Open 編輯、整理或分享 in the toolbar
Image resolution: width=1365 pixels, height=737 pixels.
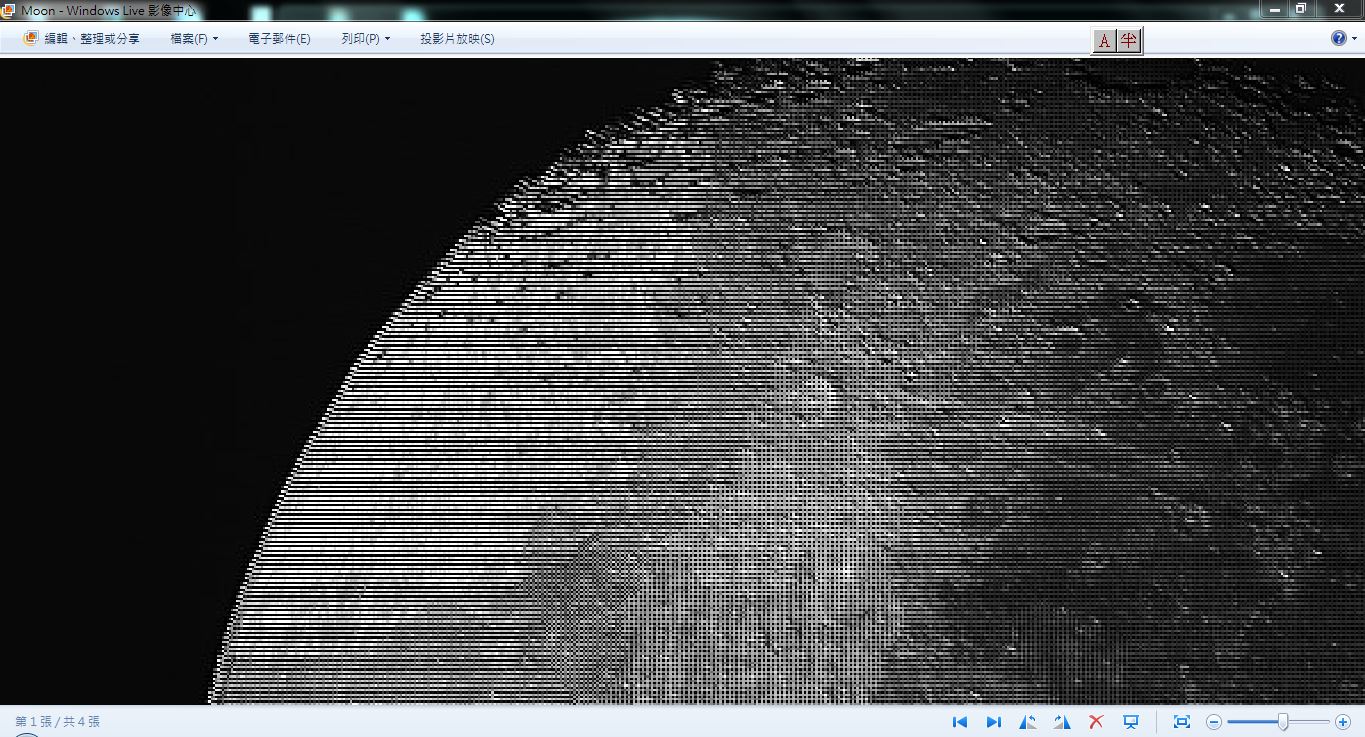[x=82, y=39]
